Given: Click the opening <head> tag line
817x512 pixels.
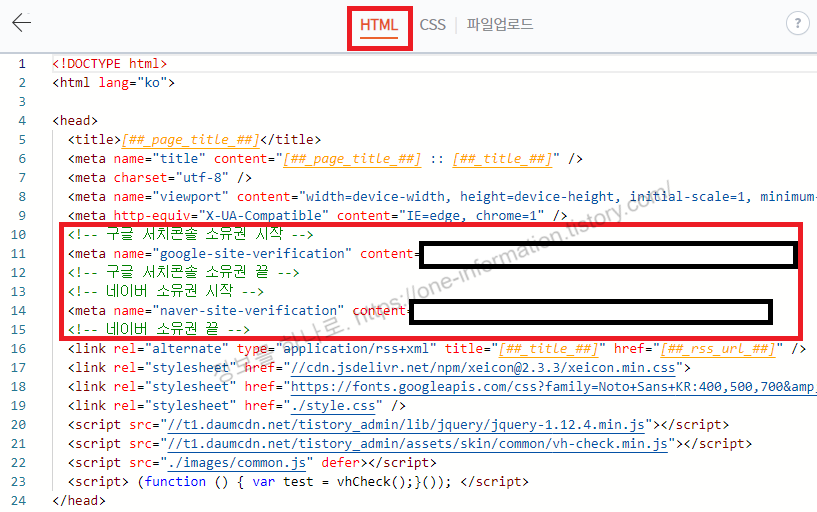Looking at the screenshot, I should pyautogui.click(x=75, y=121).
